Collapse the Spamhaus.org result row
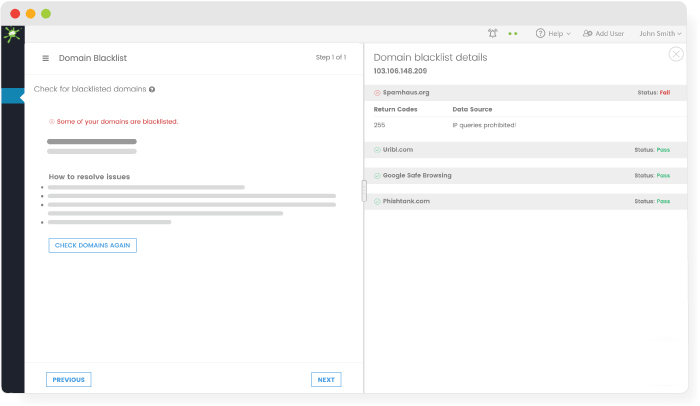700x406 pixels. [525, 93]
